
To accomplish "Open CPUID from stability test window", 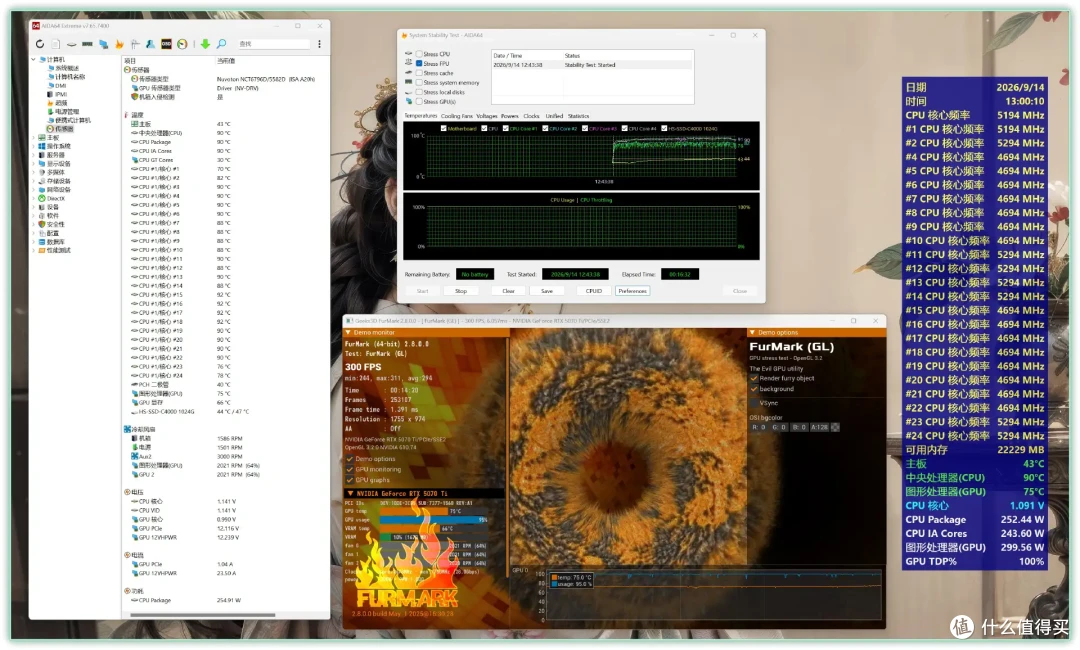I will click(594, 291).
